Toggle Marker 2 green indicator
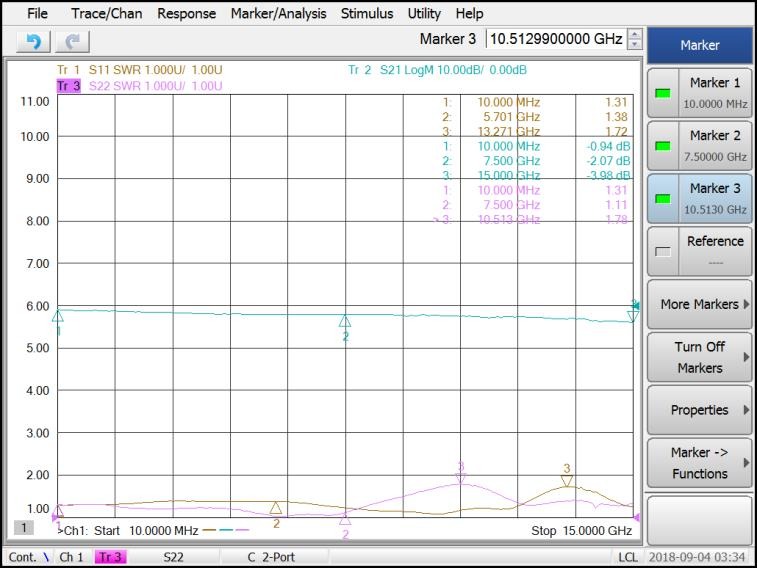The height and width of the screenshot is (568, 758). click(662, 146)
